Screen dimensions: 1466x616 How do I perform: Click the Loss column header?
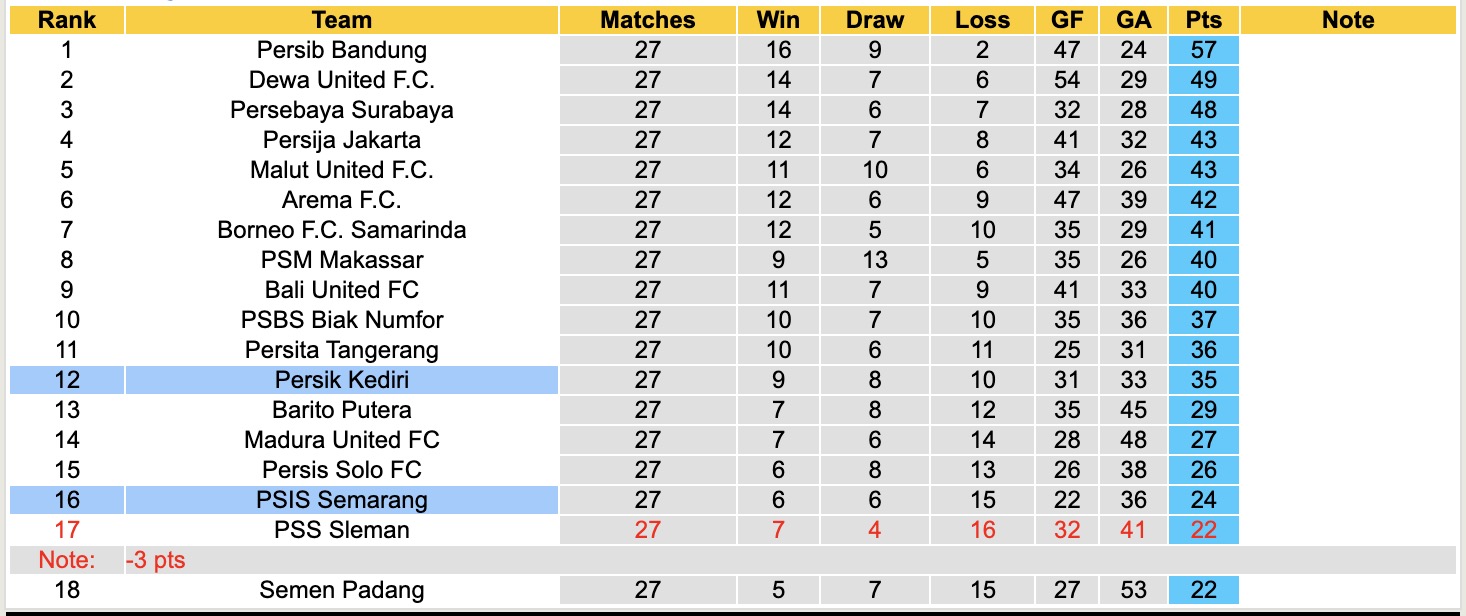(x=982, y=20)
